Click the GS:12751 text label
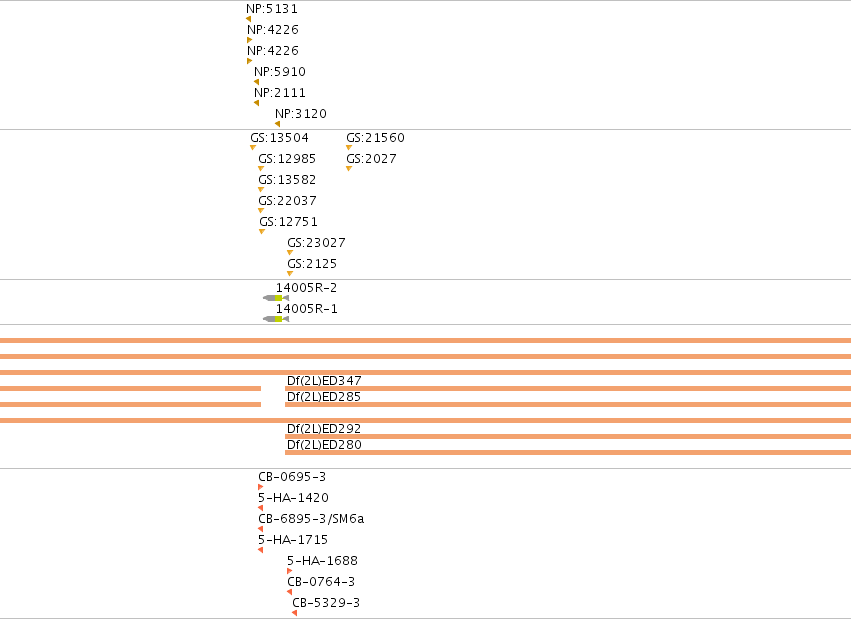The image size is (851, 619). click(289, 222)
